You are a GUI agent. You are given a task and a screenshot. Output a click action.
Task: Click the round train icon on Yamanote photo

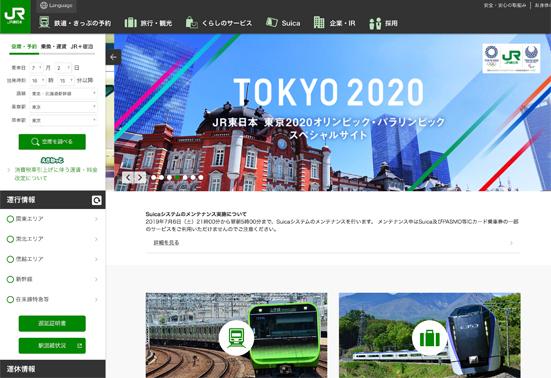point(236,338)
